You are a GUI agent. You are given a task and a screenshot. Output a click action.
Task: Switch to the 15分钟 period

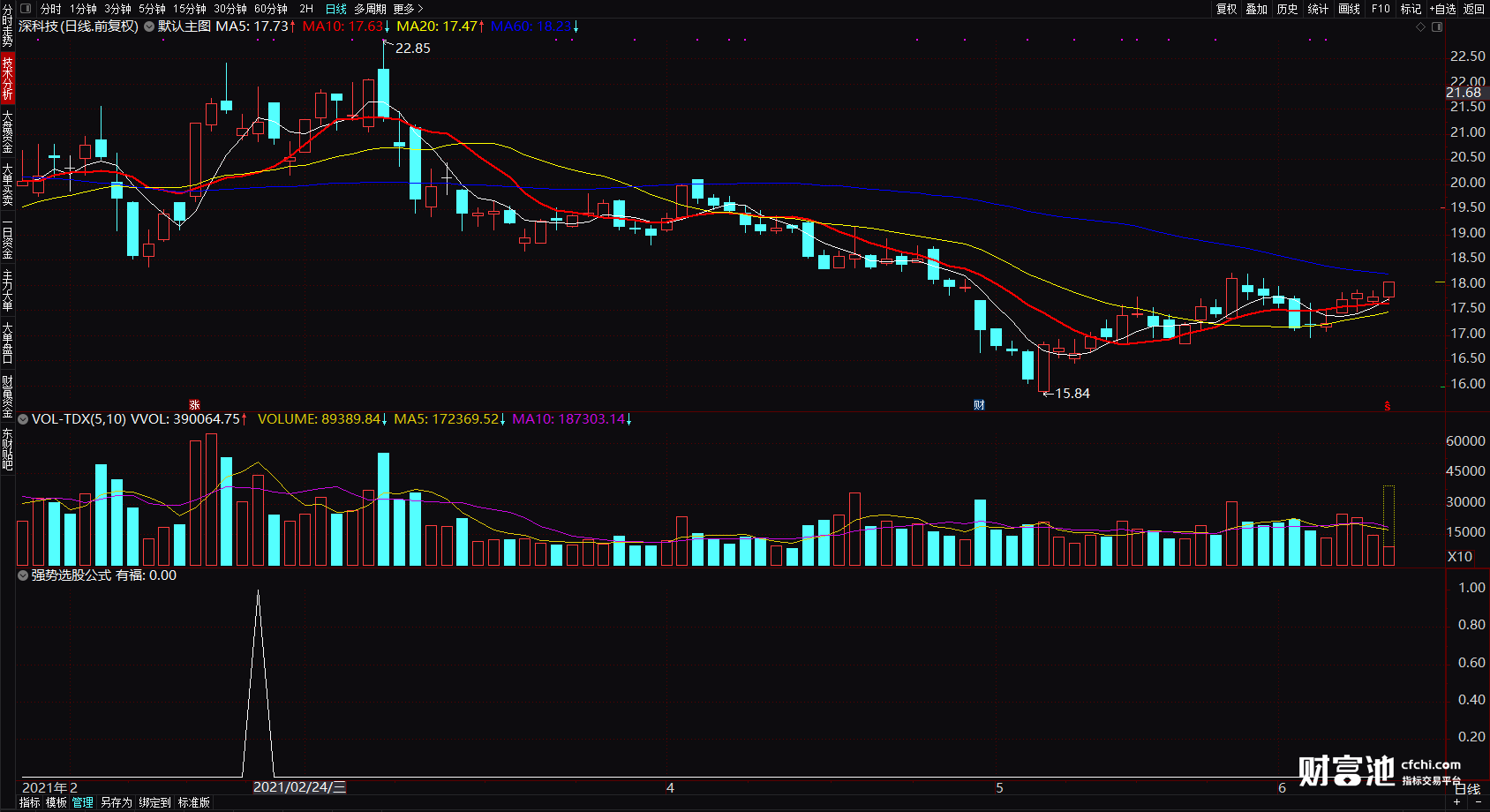(190, 9)
